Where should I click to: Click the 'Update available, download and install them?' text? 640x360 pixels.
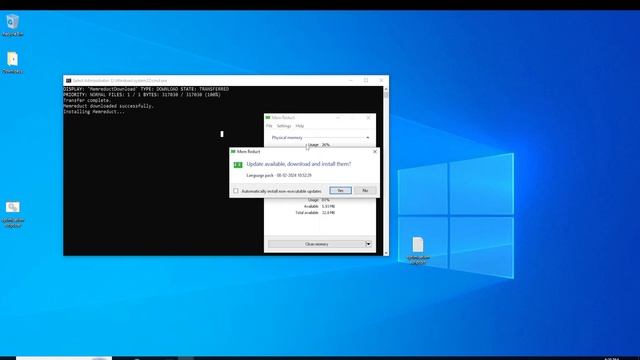[299, 164]
